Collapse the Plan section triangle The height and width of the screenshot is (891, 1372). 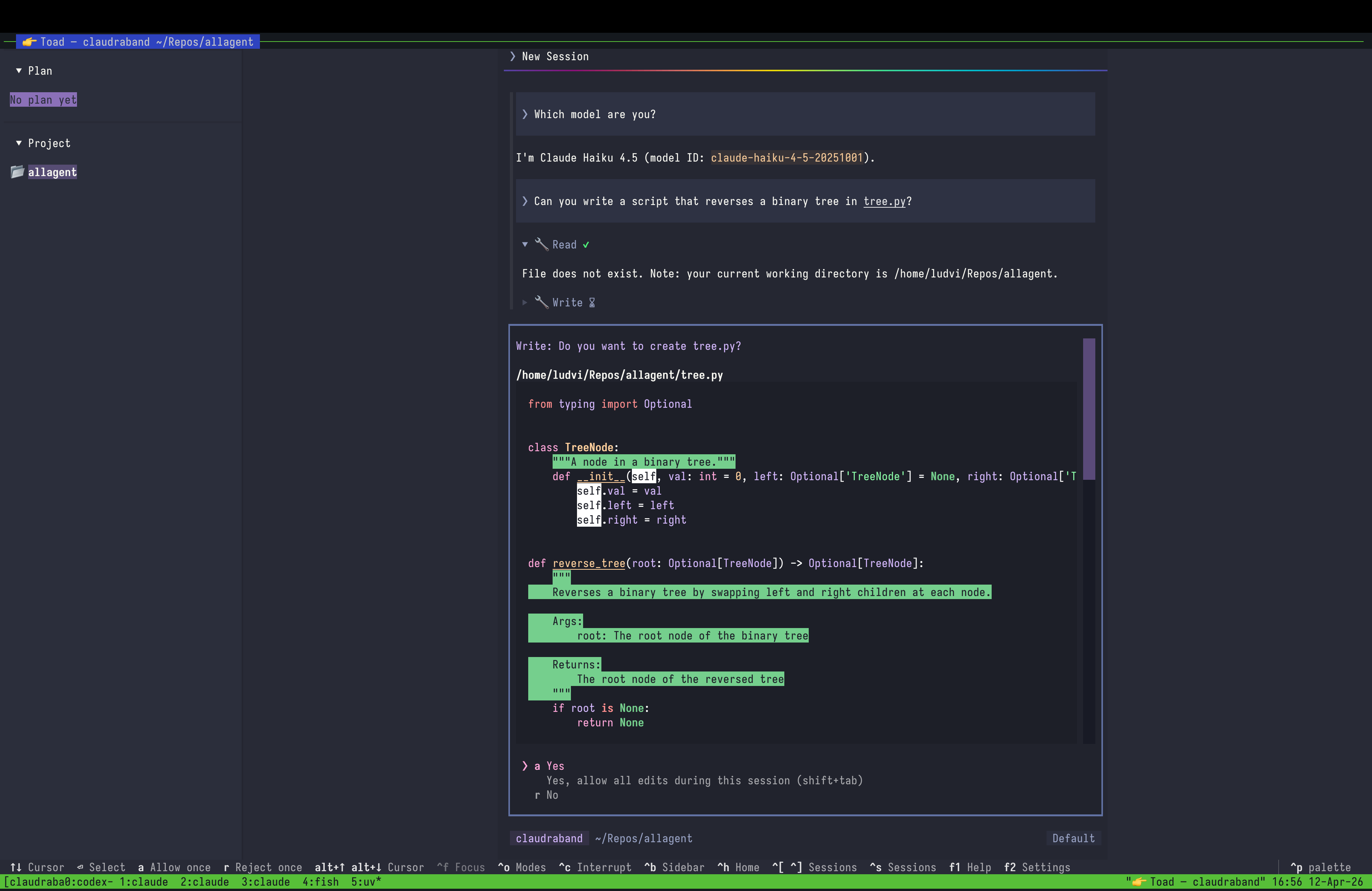(18, 71)
